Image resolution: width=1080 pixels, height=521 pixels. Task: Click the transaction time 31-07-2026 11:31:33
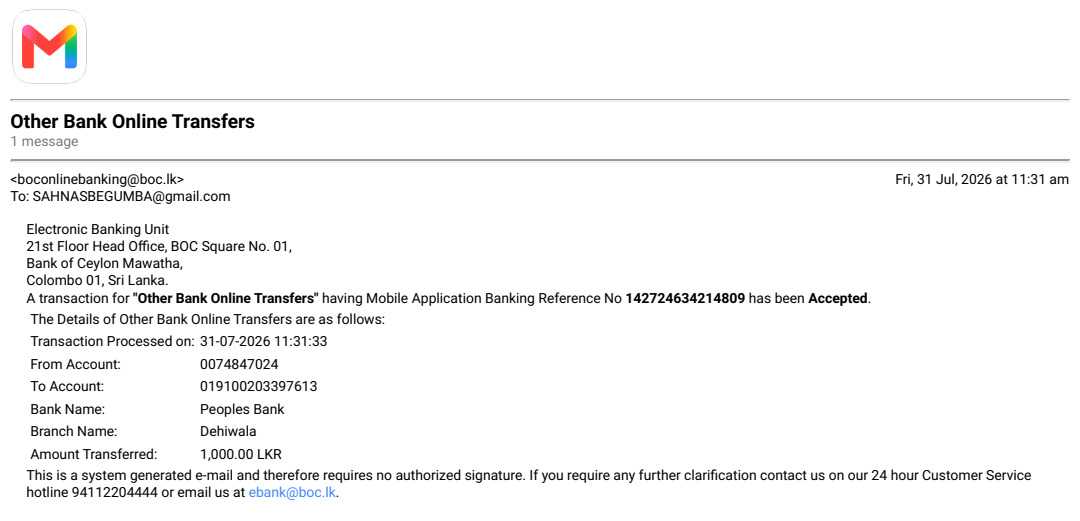click(263, 341)
